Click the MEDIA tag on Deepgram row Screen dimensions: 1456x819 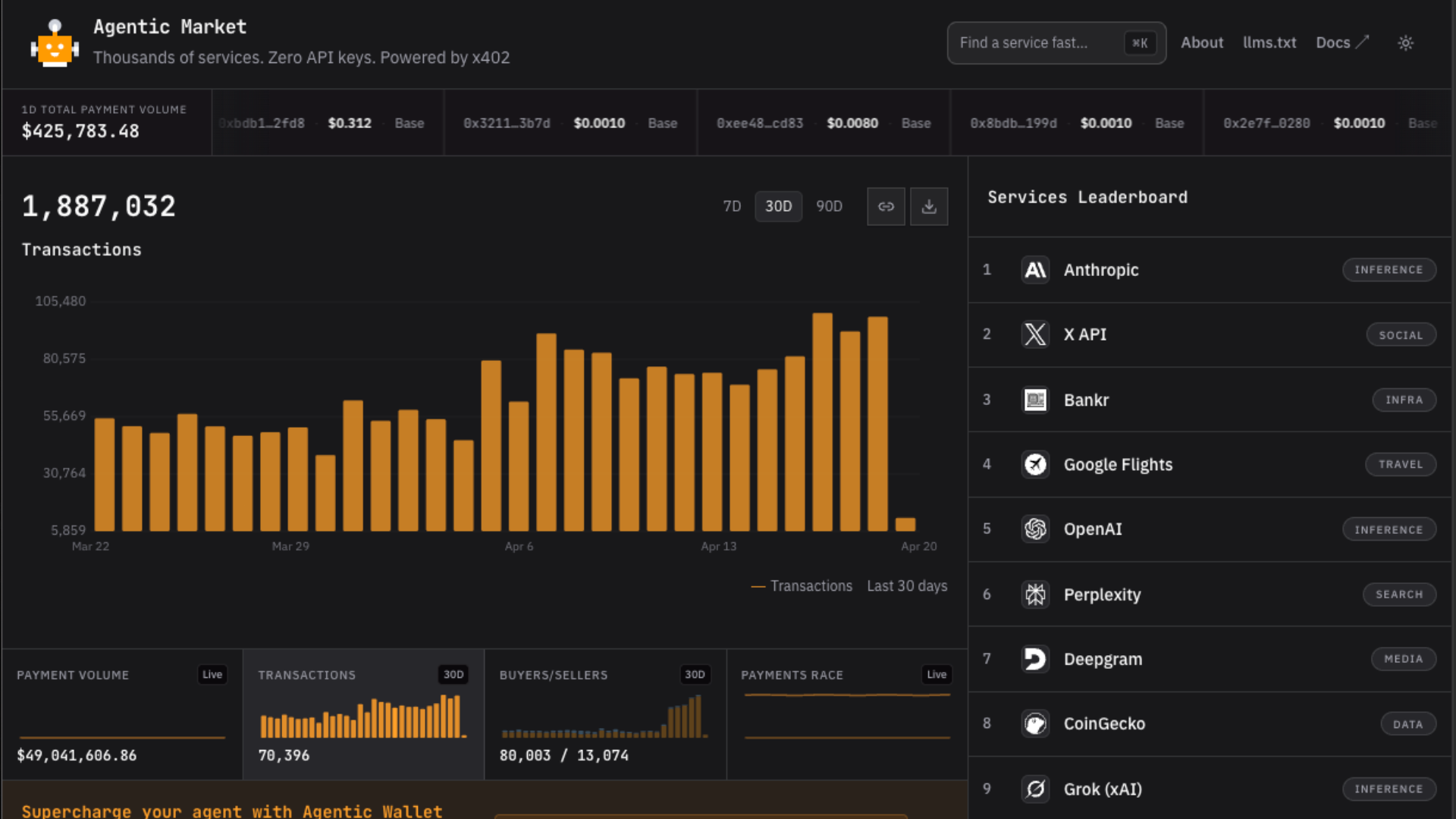click(1403, 659)
